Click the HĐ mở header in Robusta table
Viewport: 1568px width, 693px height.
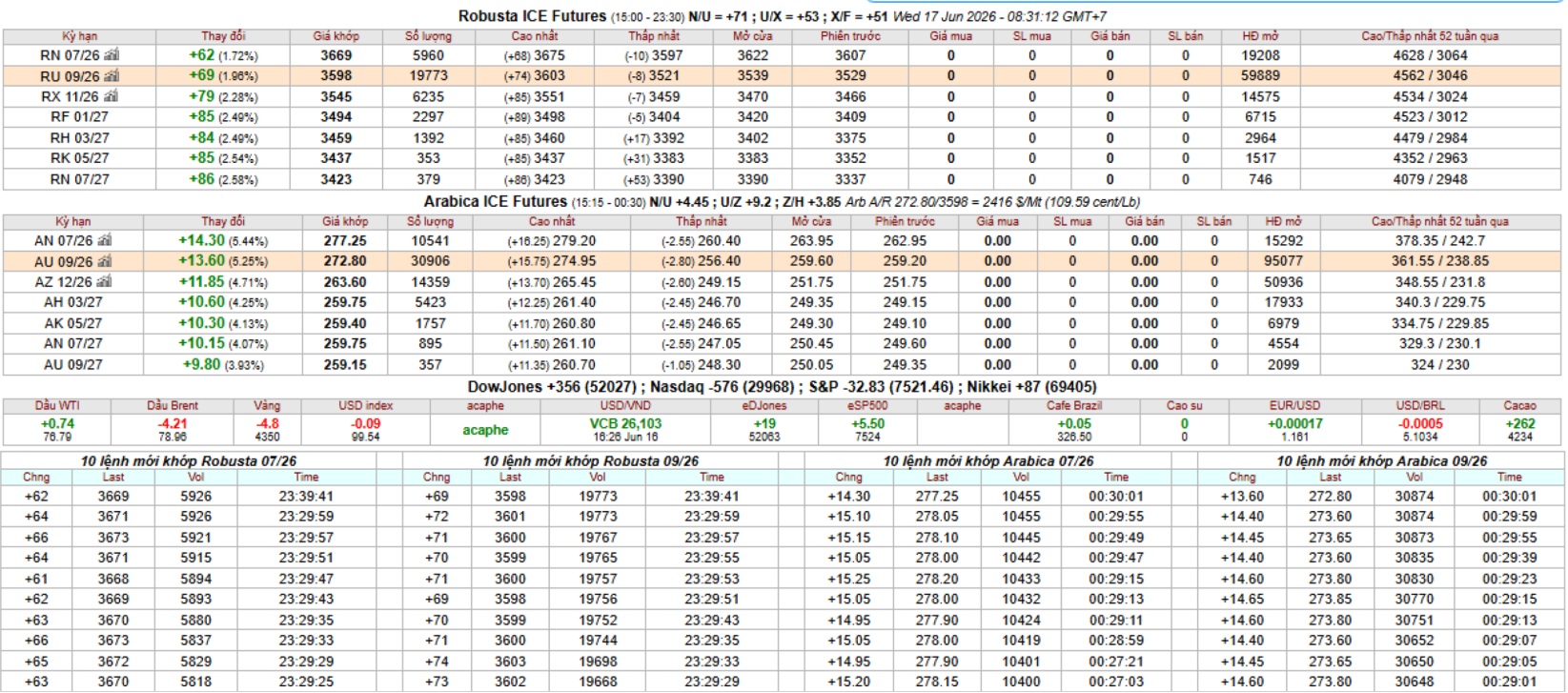click(x=1260, y=36)
